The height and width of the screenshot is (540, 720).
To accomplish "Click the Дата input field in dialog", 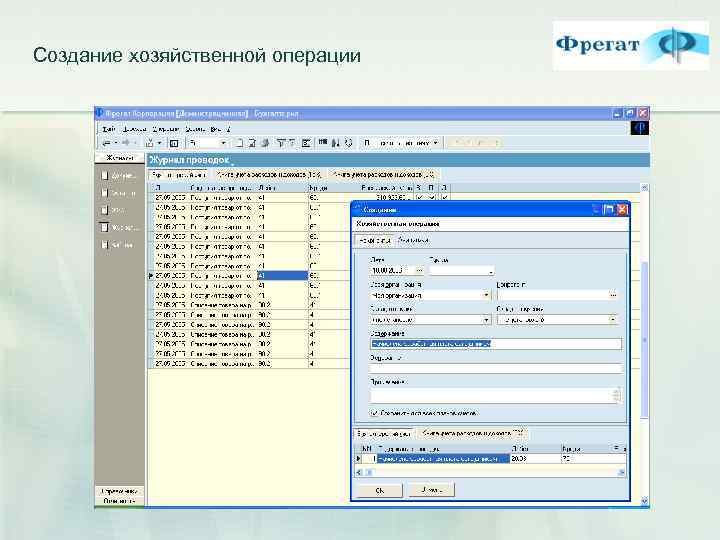I will [392, 270].
